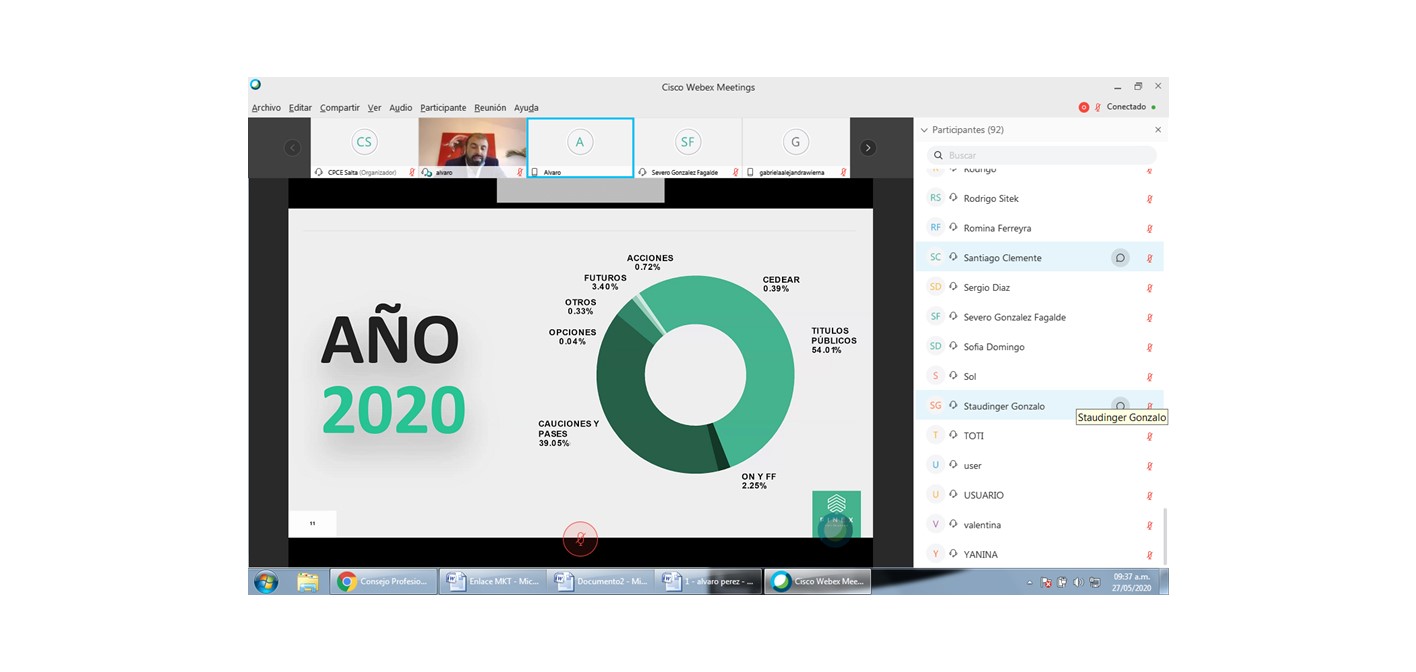Click the V avatar of valentina

point(936,524)
